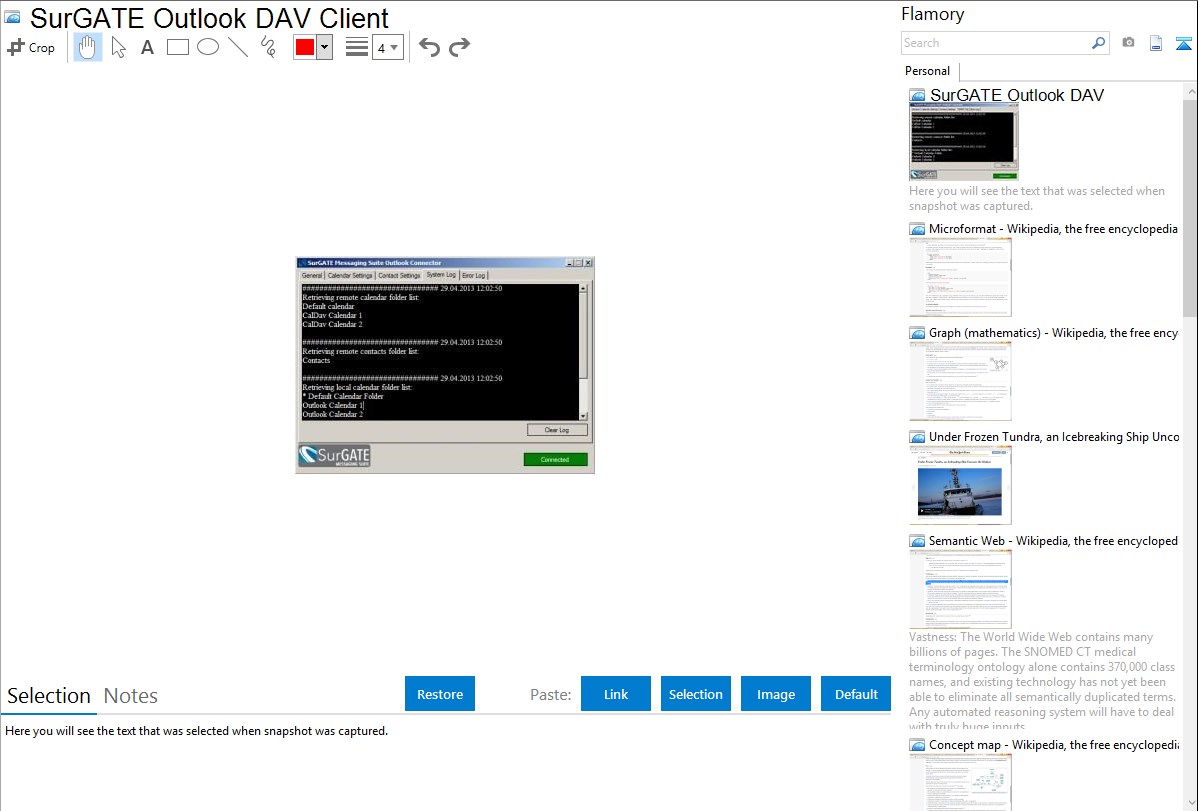The height and width of the screenshot is (811, 1198).
Task: Switch to the Notes tab
Action: (x=131, y=696)
